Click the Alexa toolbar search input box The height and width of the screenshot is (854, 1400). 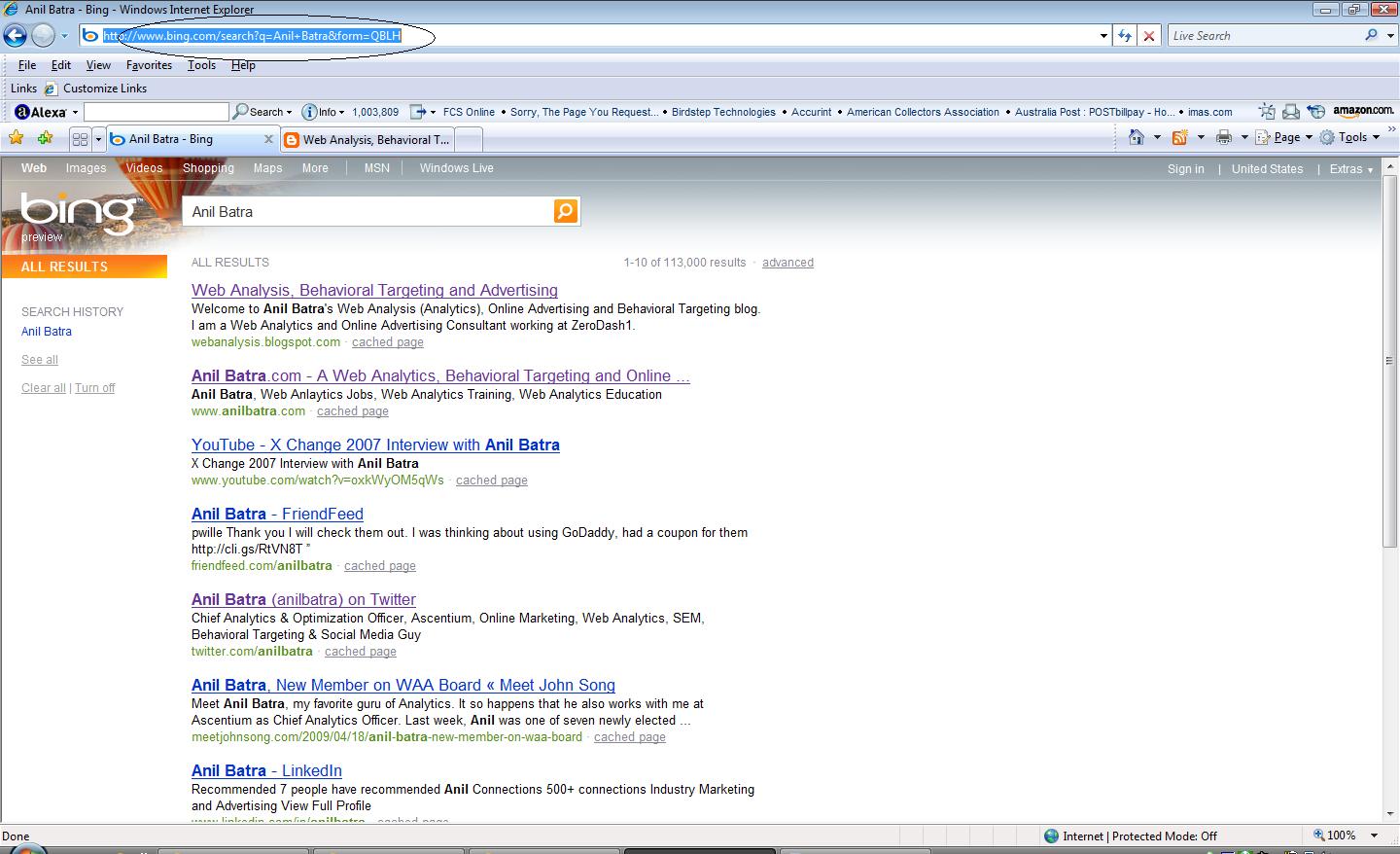click(156, 112)
